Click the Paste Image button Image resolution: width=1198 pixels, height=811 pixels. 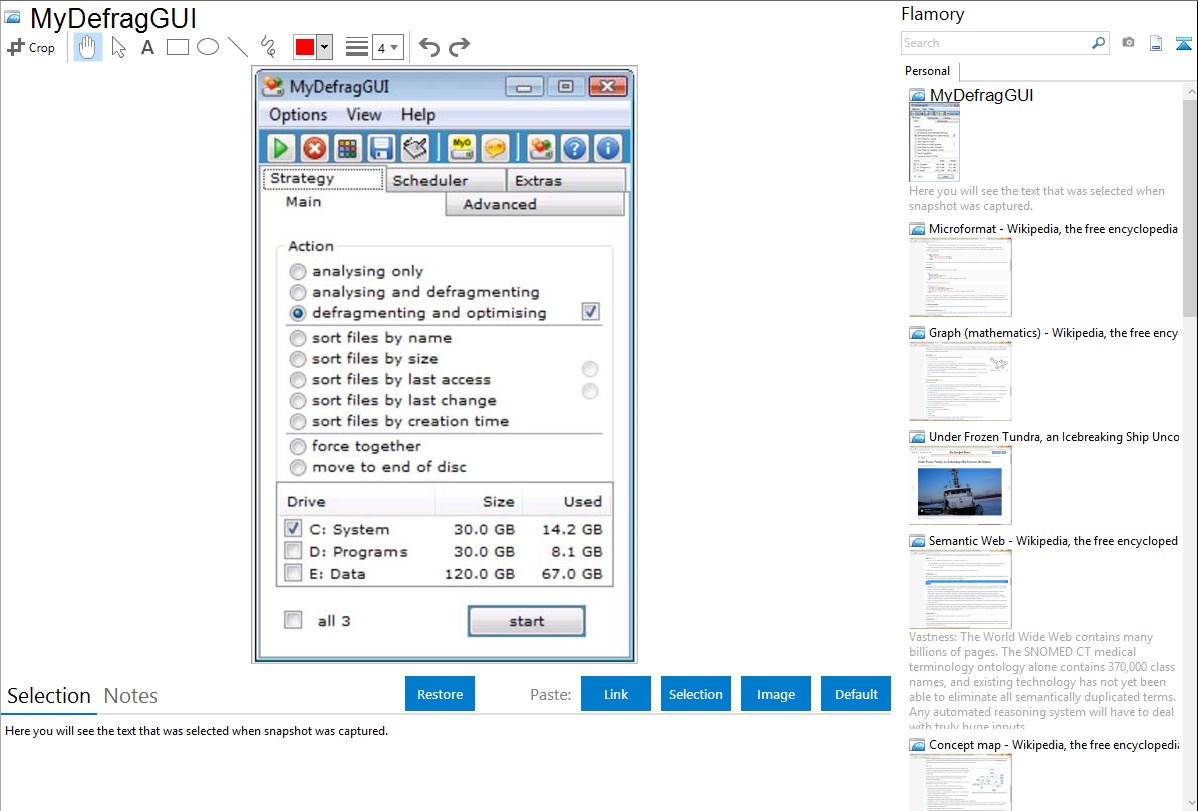coord(775,694)
